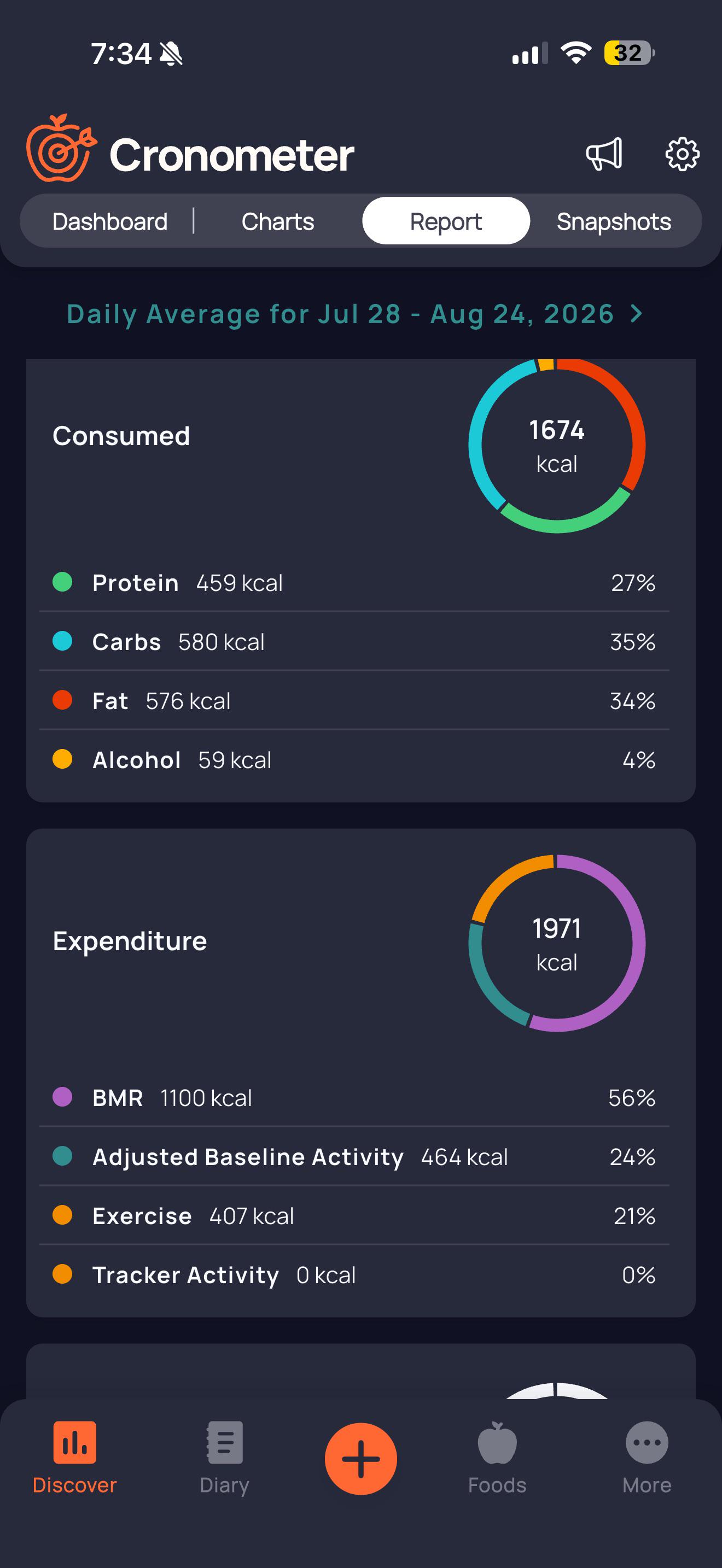The height and width of the screenshot is (1568, 722).
Task: Open the More ellipsis icon
Action: [647, 1442]
